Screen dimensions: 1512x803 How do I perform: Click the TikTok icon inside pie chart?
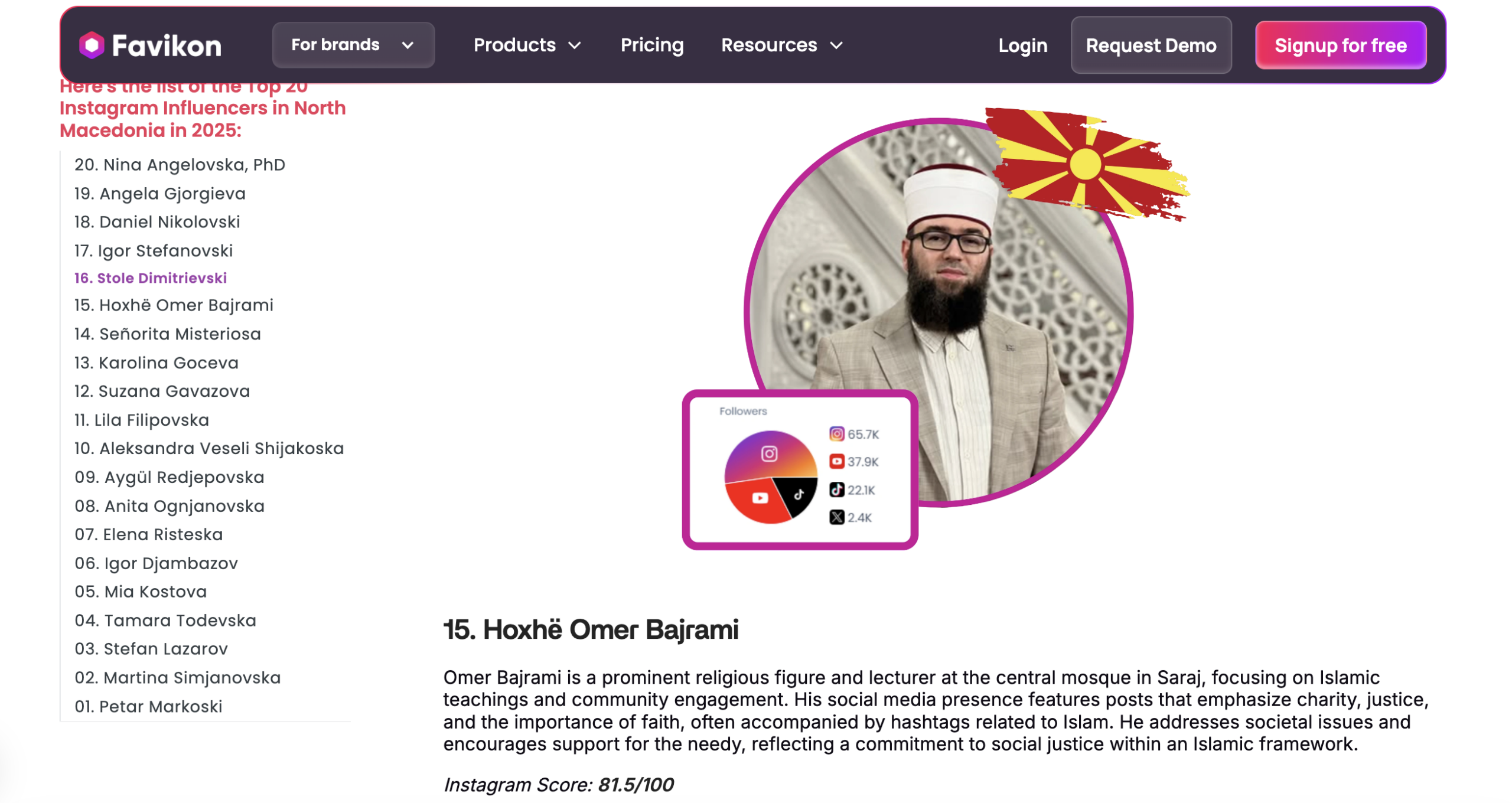[x=798, y=494]
